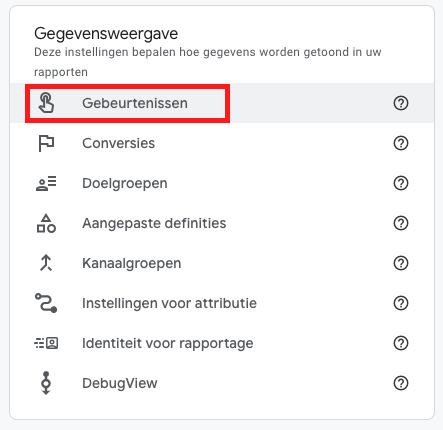Open Aangepaste definities settings

(222, 223)
